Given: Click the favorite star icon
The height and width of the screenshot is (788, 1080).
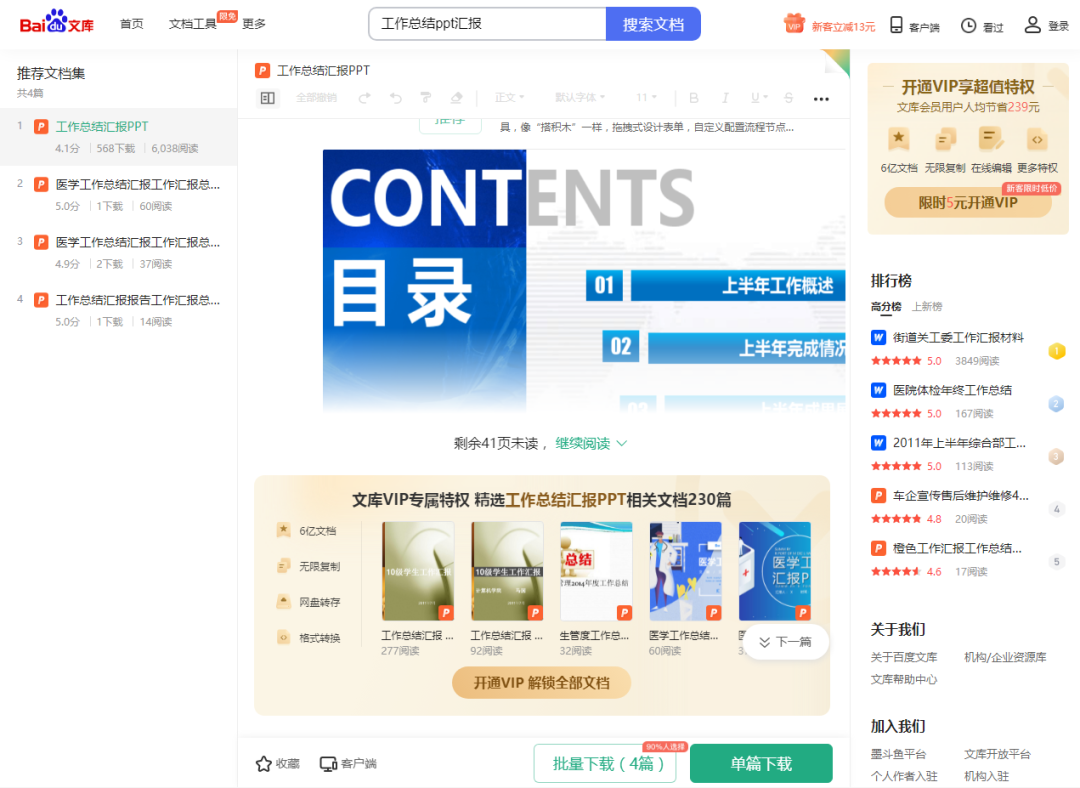Looking at the screenshot, I should pyautogui.click(x=263, y=763).
